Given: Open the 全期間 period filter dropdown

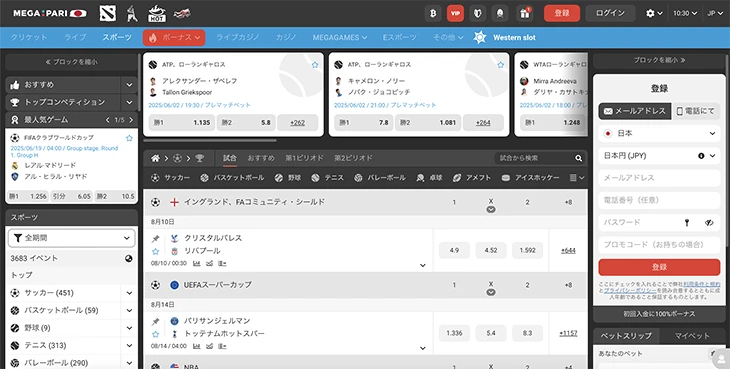Looking at the screenshot, I should pos(71,238).
